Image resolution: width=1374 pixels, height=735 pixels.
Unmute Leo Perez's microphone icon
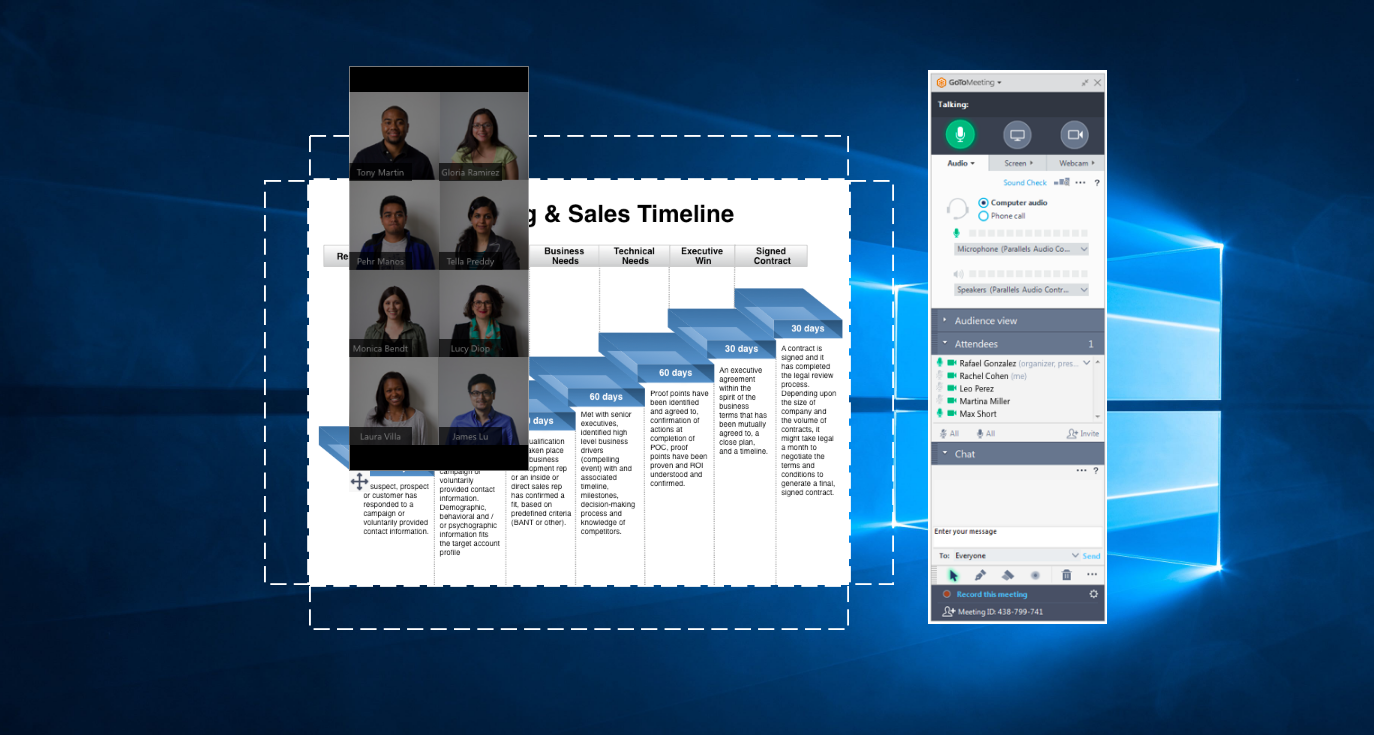click(x=940, y=388)
